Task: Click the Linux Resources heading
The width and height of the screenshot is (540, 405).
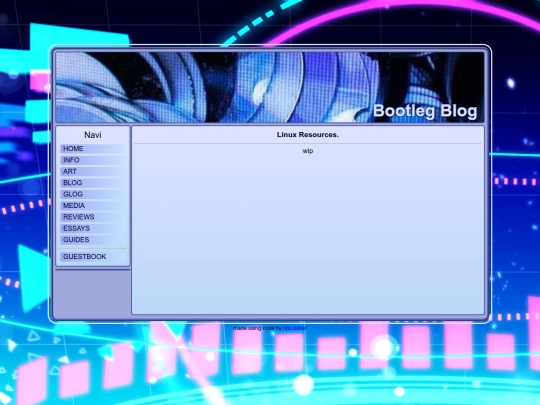Action: (x=308, y=135)
